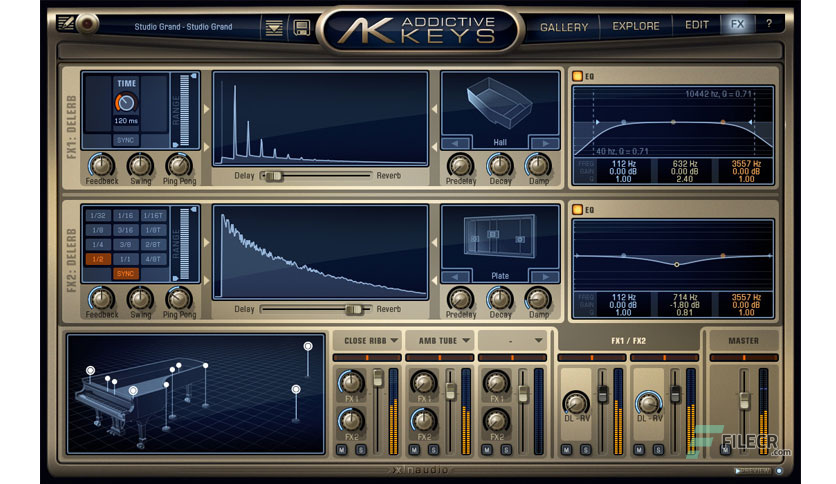
Task: Enable SYNC in FX1 delay
Action: point(126,140)
